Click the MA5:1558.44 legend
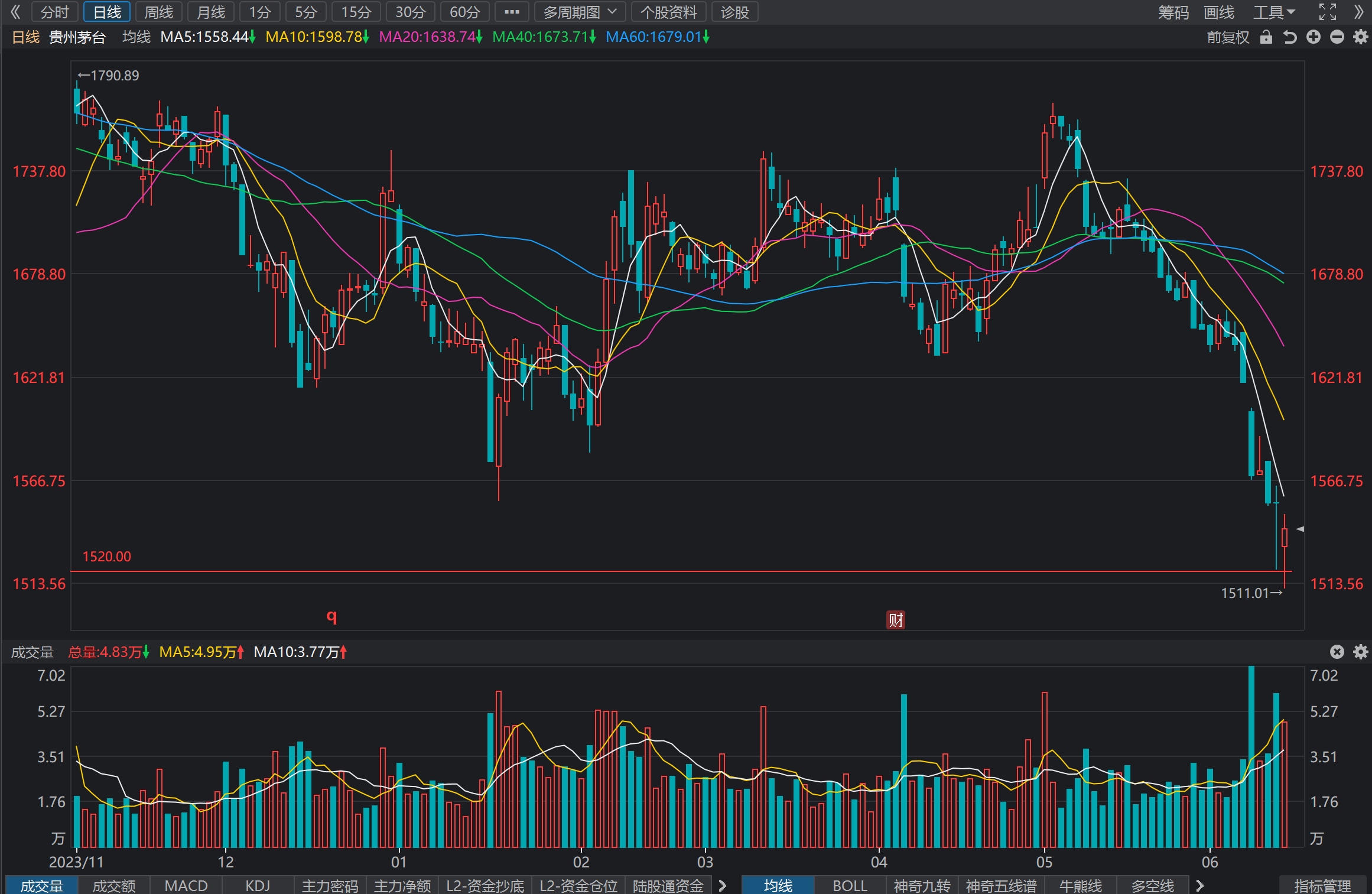1372x894 pixels. point(207,37)
